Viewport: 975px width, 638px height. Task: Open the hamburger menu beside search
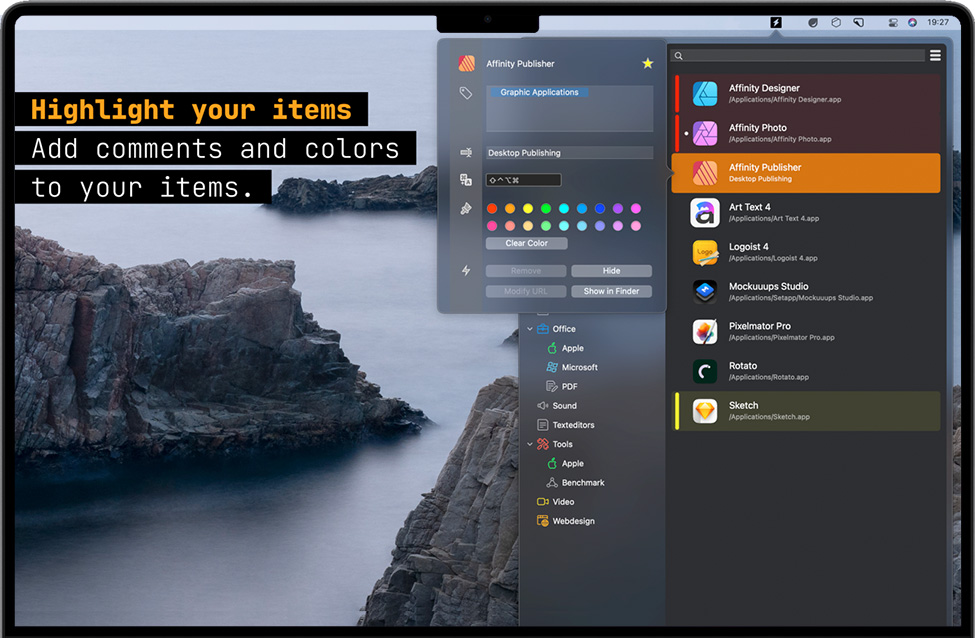pos(935,56)
